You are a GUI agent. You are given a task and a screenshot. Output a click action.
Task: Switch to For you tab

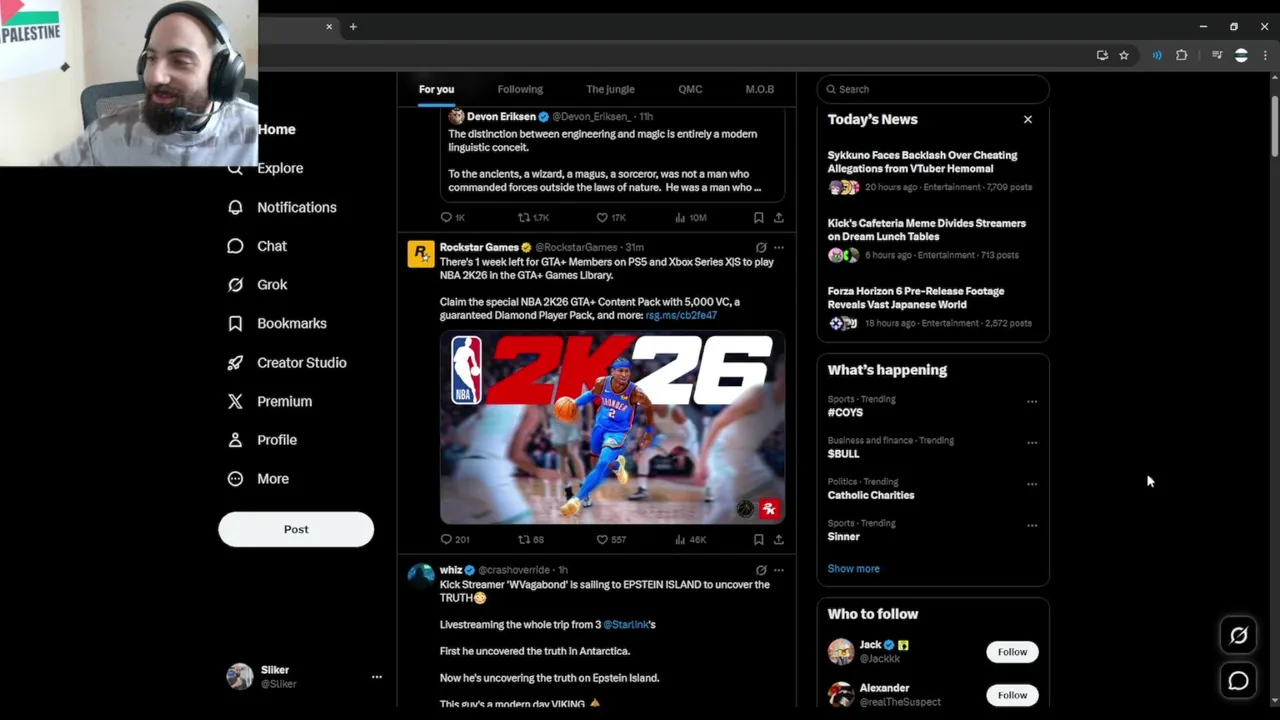click(x=436, y=89)
